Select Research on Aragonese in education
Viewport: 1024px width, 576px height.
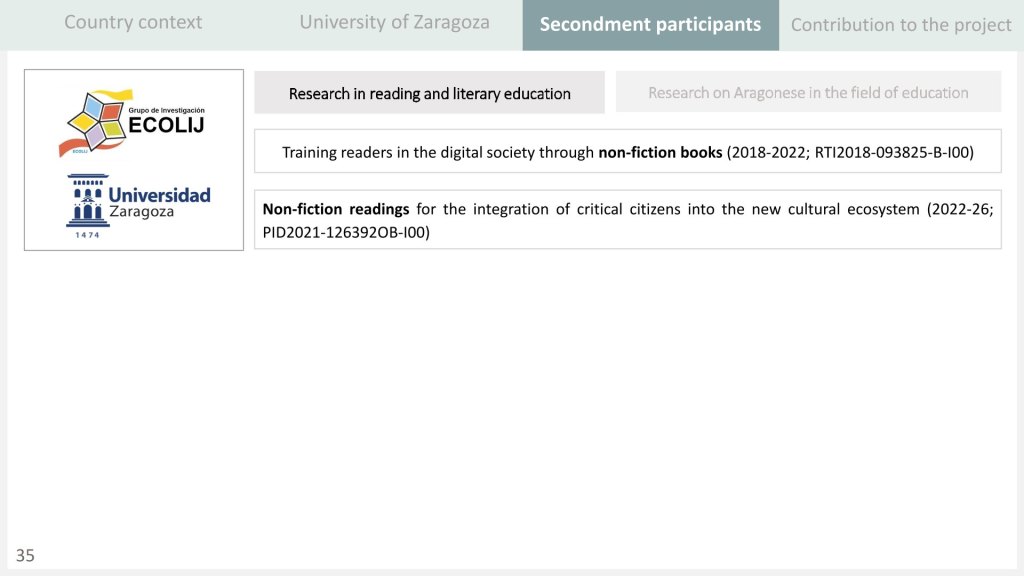point(808,92)
